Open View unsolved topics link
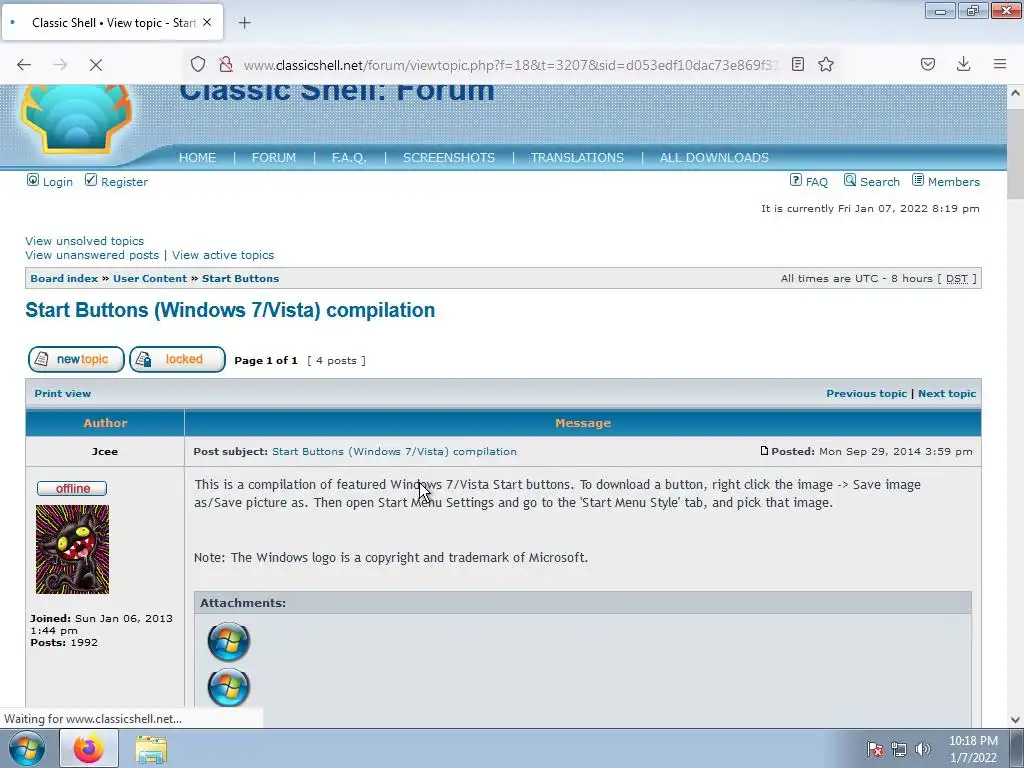1024x768 pixels. (x=84, y=241)
